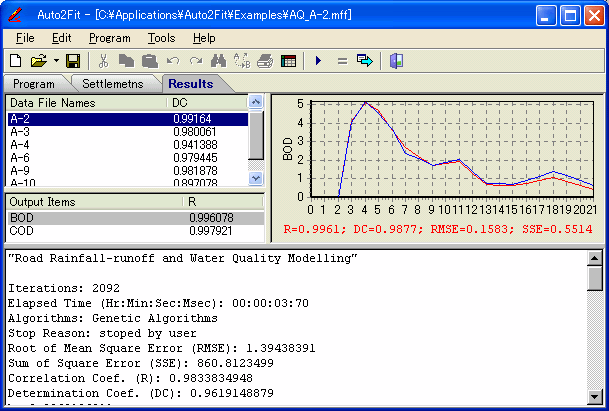The image size is (609, 411).
Task: Click the Redo arrow icon
Action: tap(196, 61)
